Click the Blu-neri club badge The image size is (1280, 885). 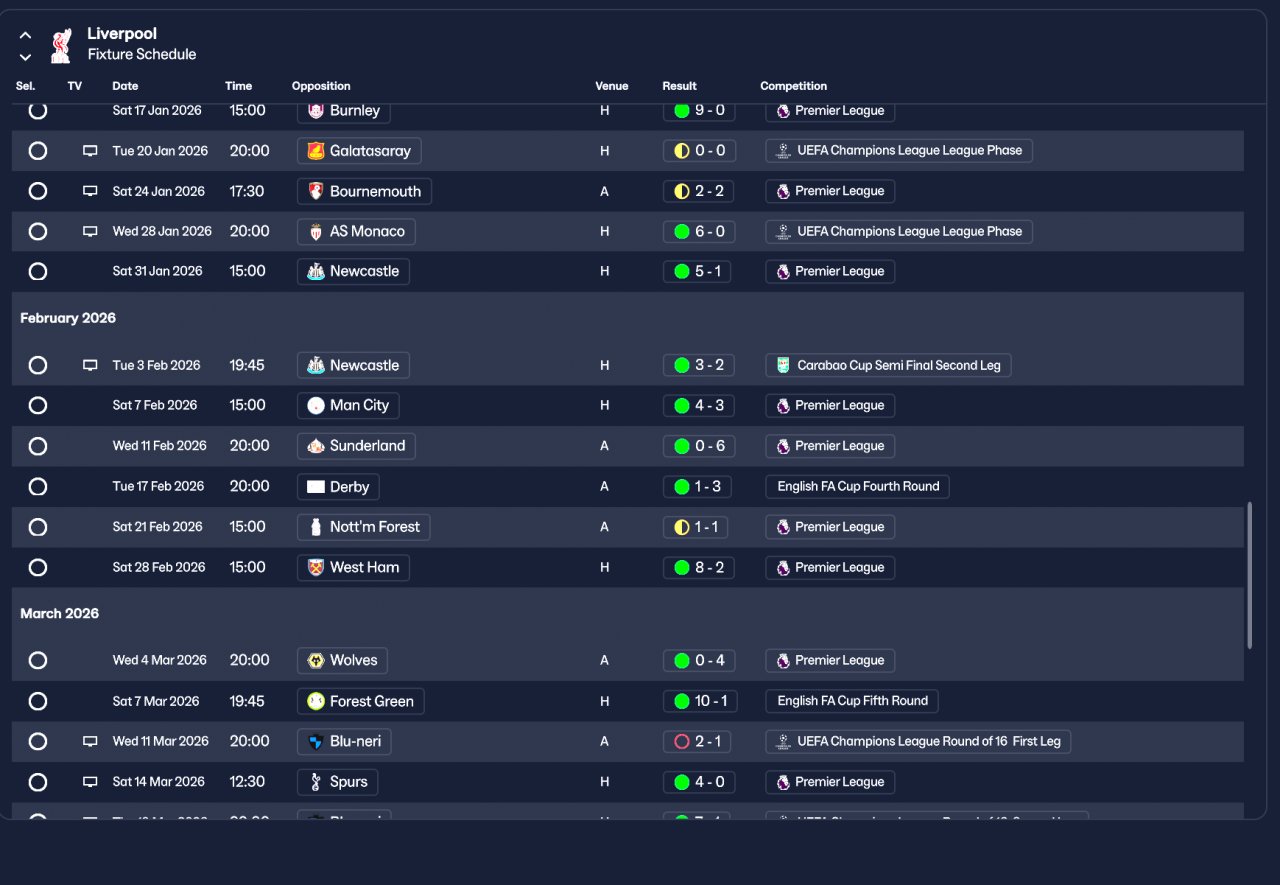click(x=316, y=741)
